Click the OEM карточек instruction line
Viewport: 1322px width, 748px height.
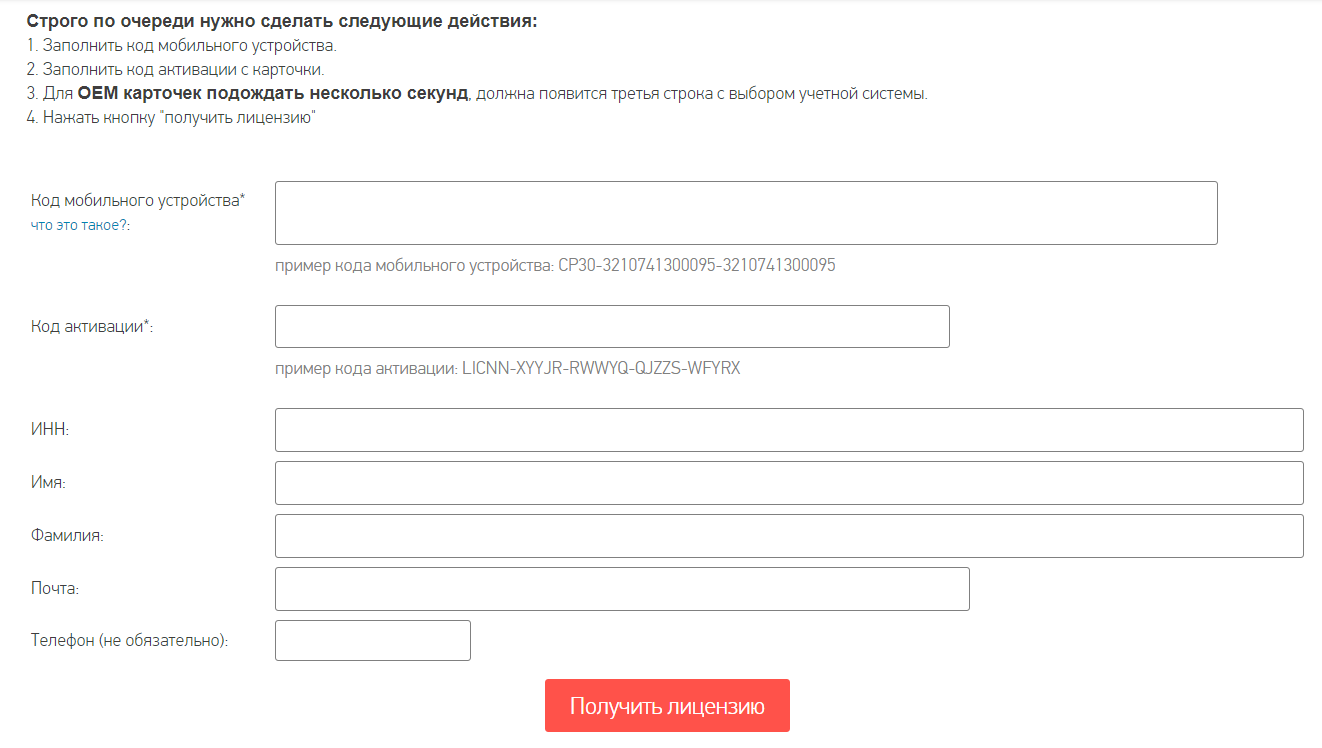[x=477, y=94]
